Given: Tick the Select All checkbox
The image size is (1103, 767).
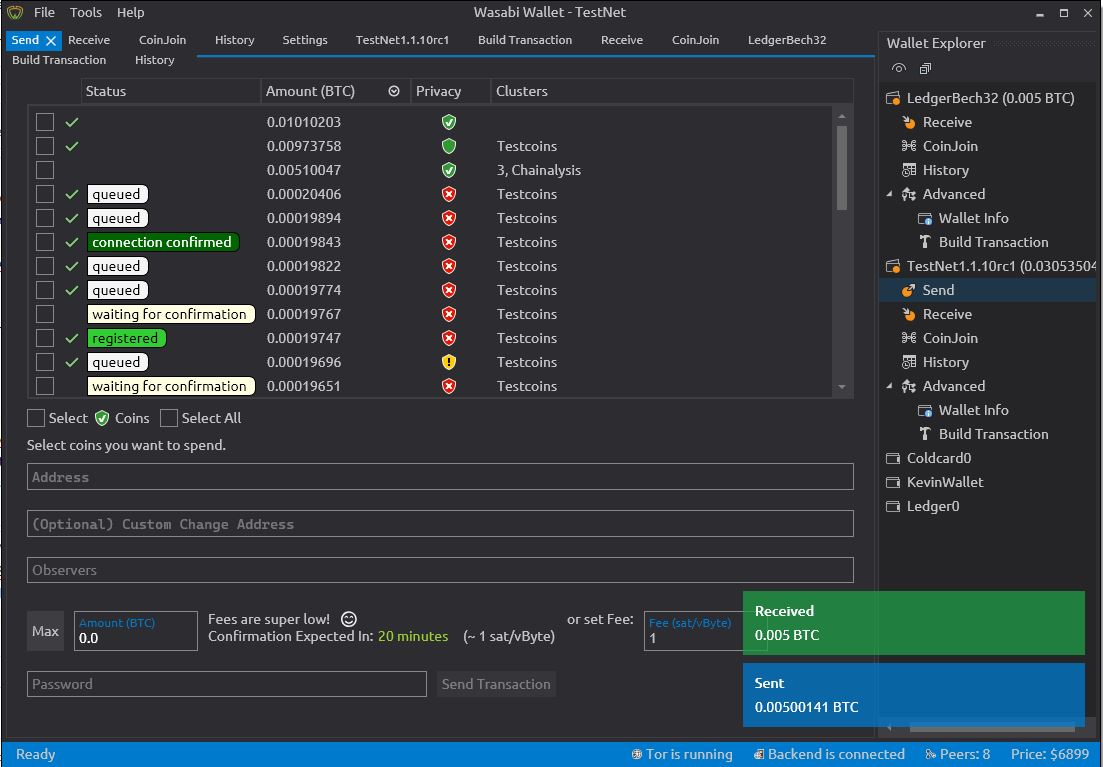Looking at the screenshot, I should [169, 418].
